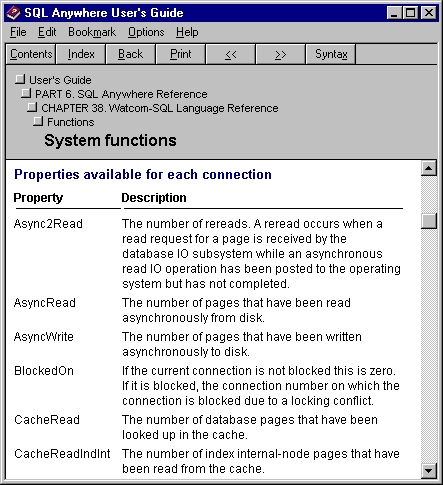Click the CHAPTER 38 topic button icon
This screenshot has height=485, width=443.
tap(32, 107)
